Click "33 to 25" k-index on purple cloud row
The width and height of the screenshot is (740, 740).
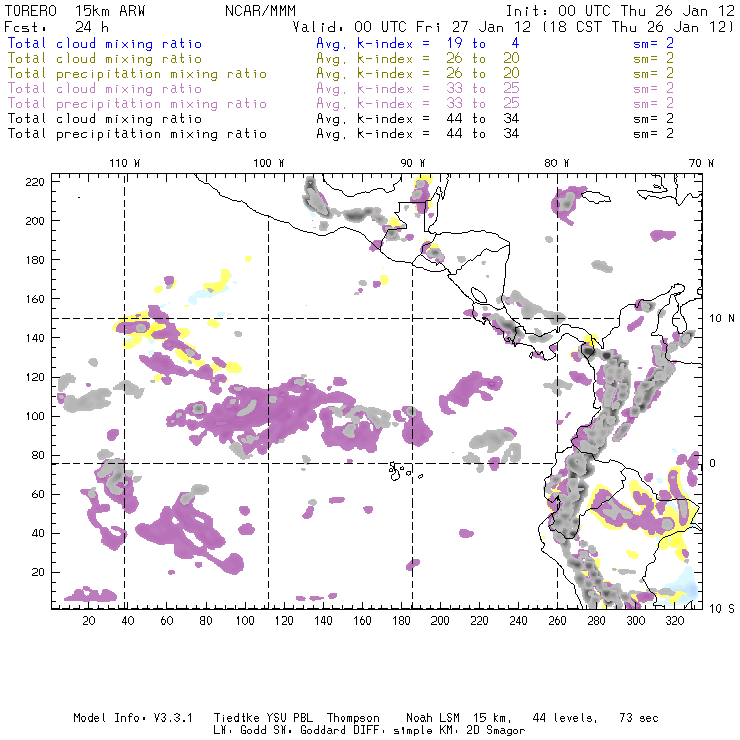click(483, 89)
